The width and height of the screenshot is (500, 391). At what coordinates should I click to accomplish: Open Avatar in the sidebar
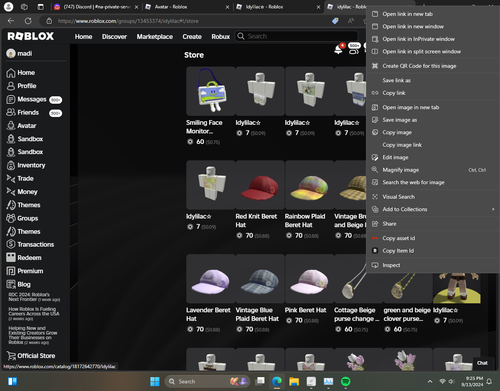[21, 126]
